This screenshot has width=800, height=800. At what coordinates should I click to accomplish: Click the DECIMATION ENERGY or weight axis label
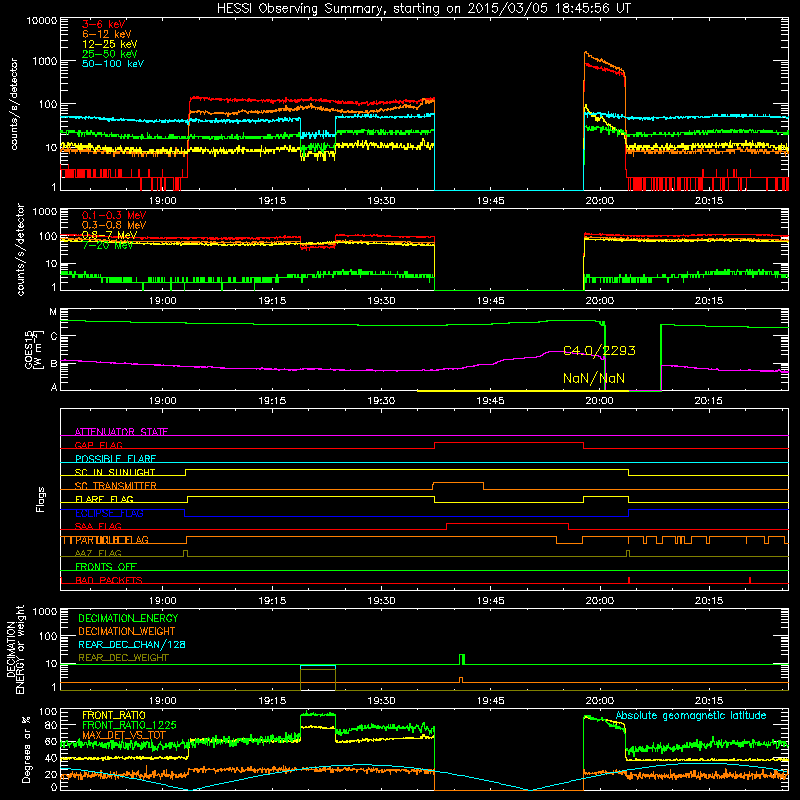[x=15, y=649]
